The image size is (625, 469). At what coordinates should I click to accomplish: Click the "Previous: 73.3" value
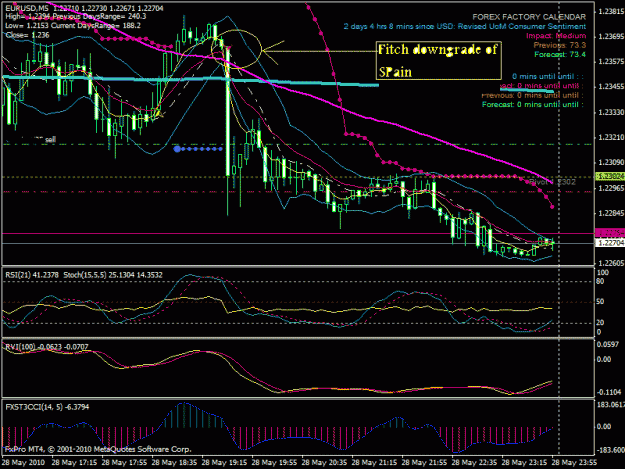(x=560, y=45)
